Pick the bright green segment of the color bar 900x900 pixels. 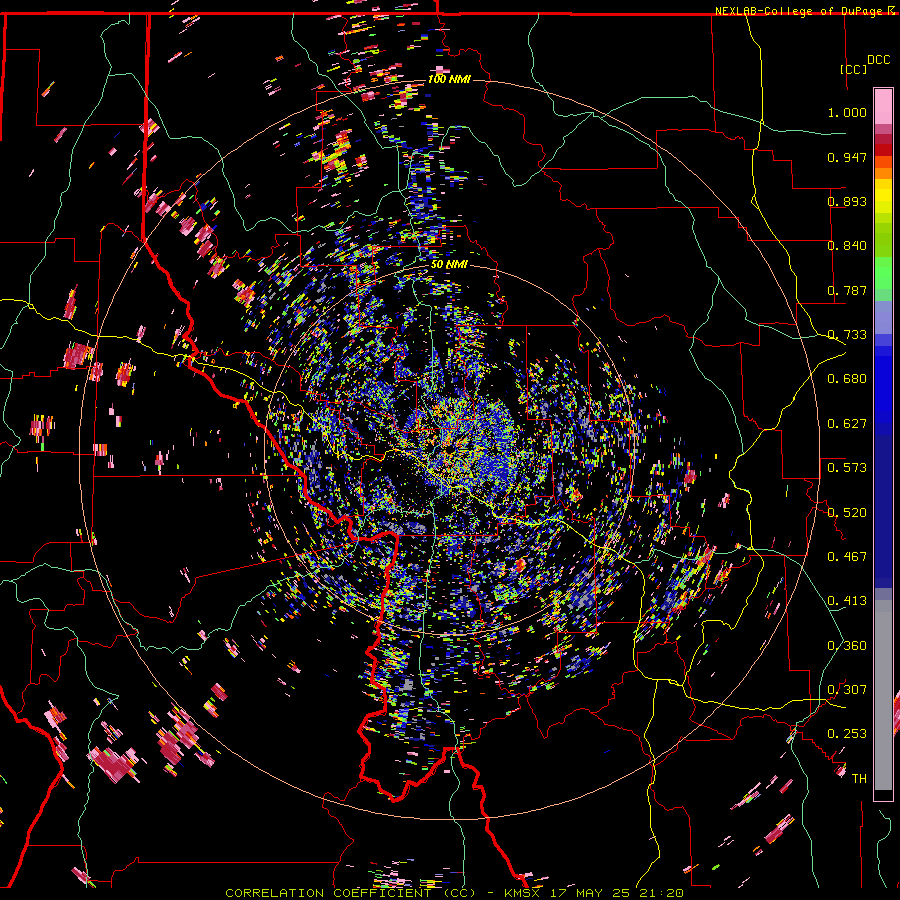[883, 273]
